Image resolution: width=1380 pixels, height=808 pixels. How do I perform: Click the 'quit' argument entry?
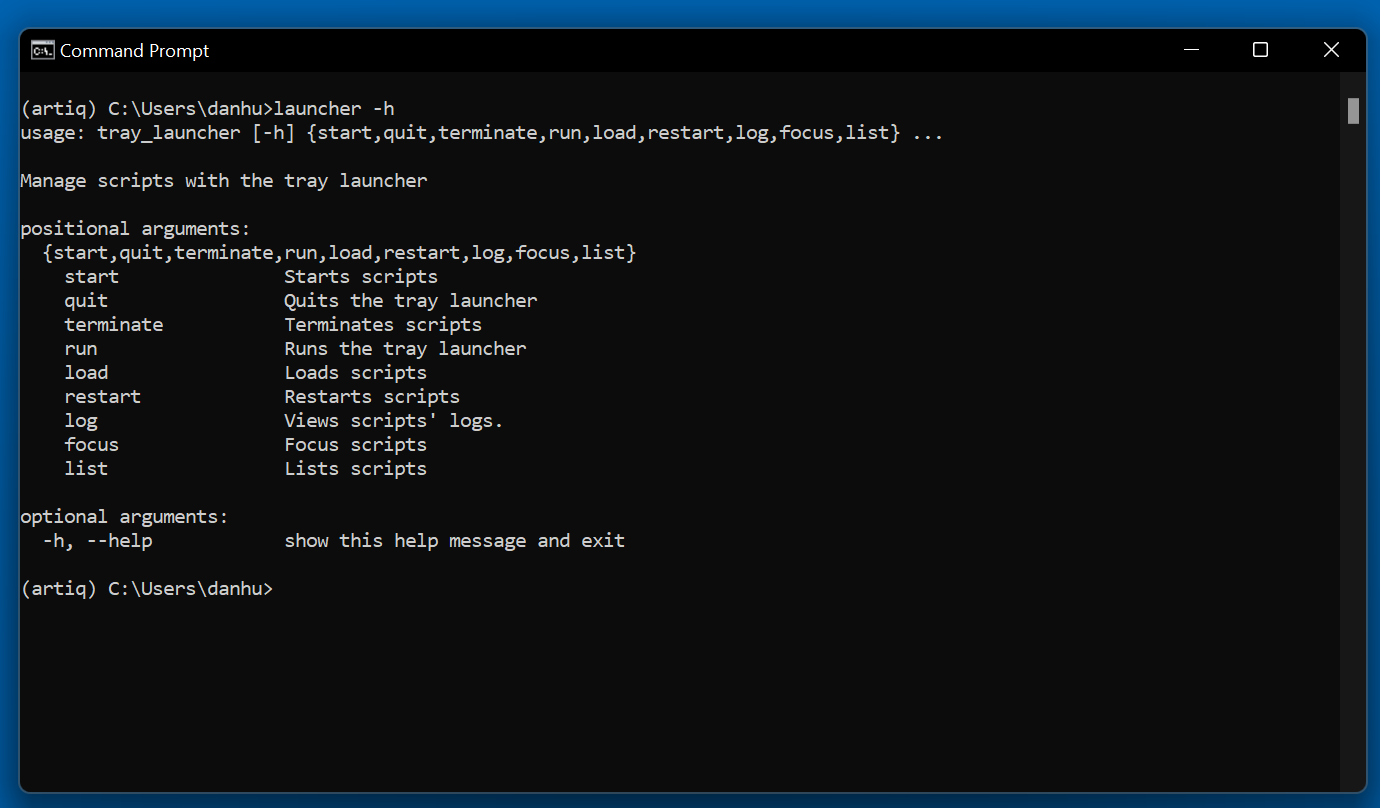[86, 300]
